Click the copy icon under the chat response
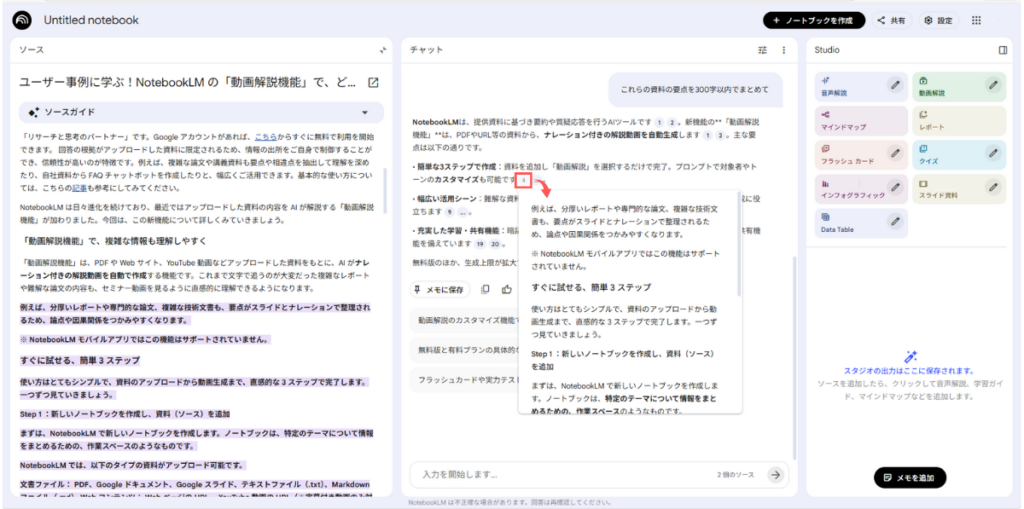This screenshot has height=509, width=1024. point(485,289)
